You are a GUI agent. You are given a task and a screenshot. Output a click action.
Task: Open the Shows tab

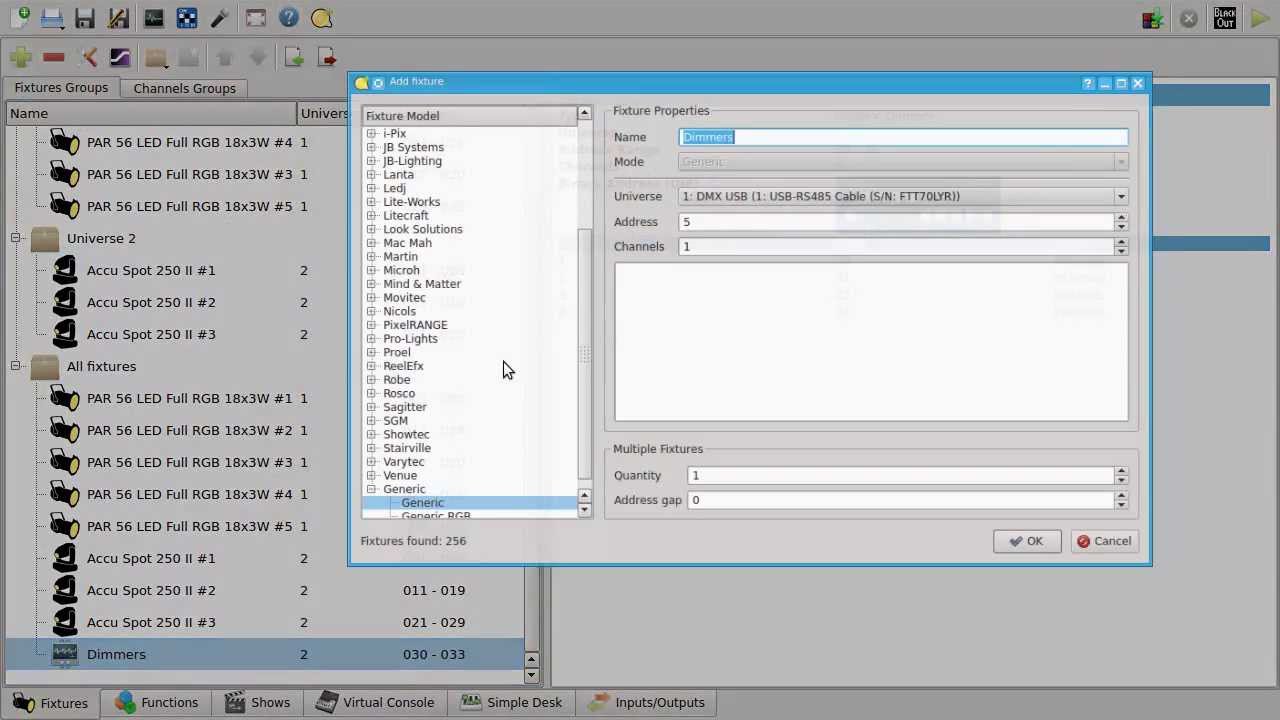pyautogui.click(x=257, y=702)
